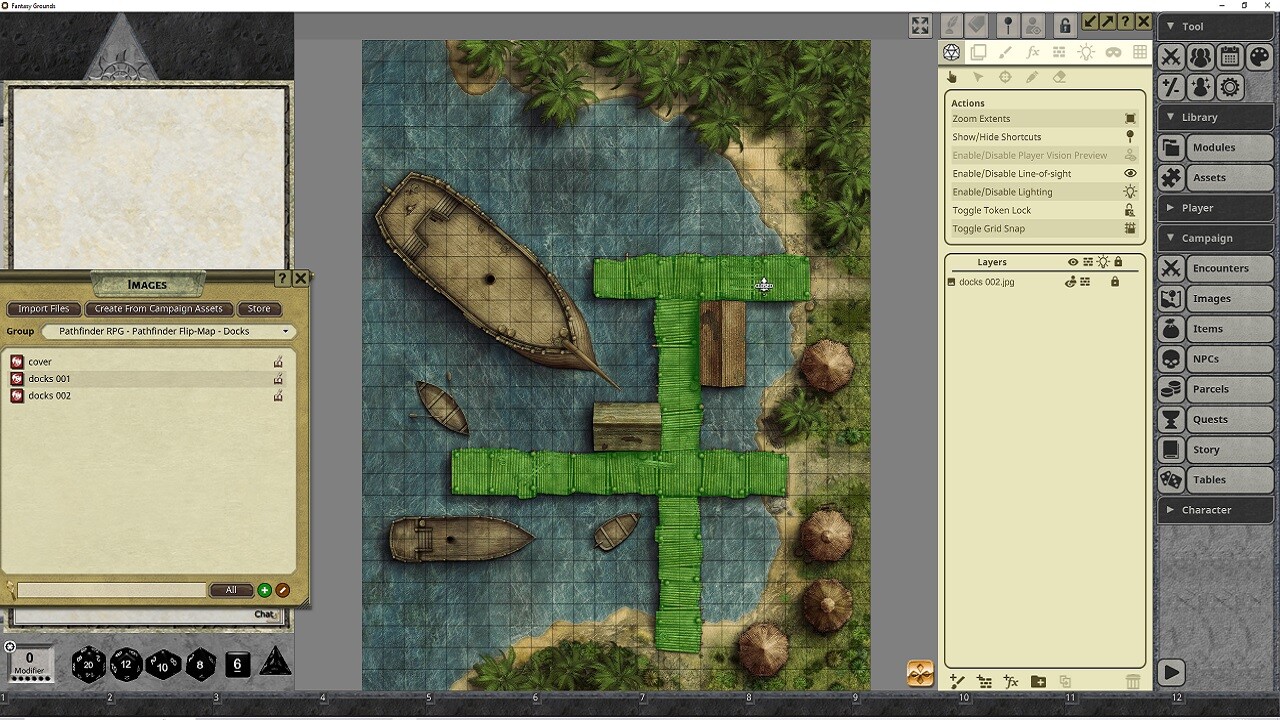Select the fx effects tool
The image size is (1280, 720).
pyautogui.click(x=1034, y=52)
